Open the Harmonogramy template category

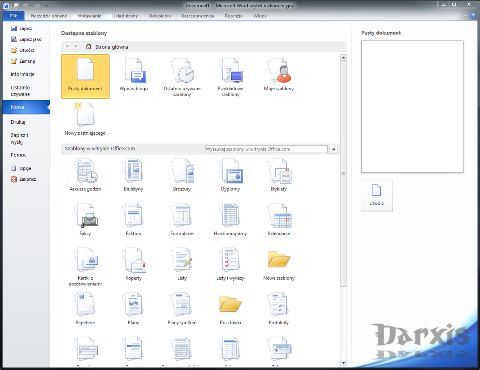(230, 219)
